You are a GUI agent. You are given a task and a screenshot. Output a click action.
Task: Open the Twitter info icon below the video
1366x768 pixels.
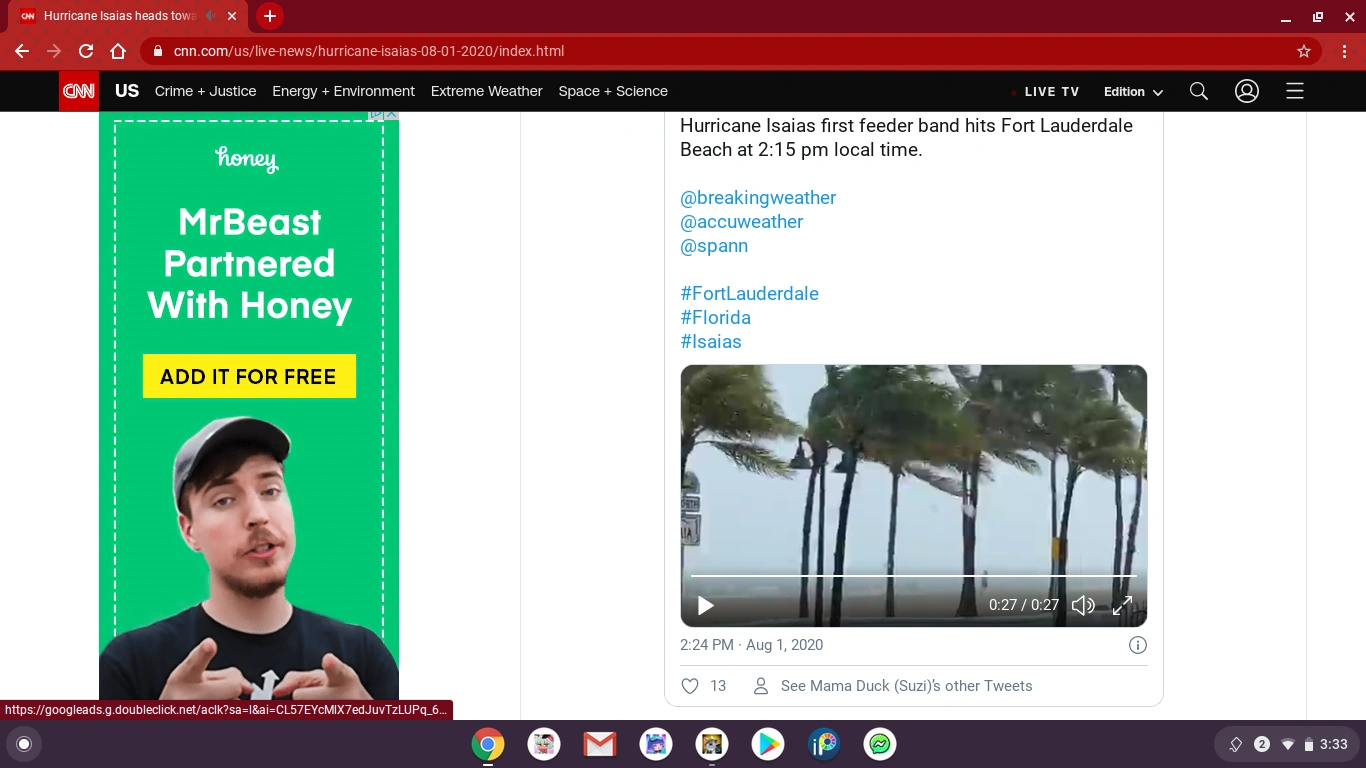point(1137,645)
